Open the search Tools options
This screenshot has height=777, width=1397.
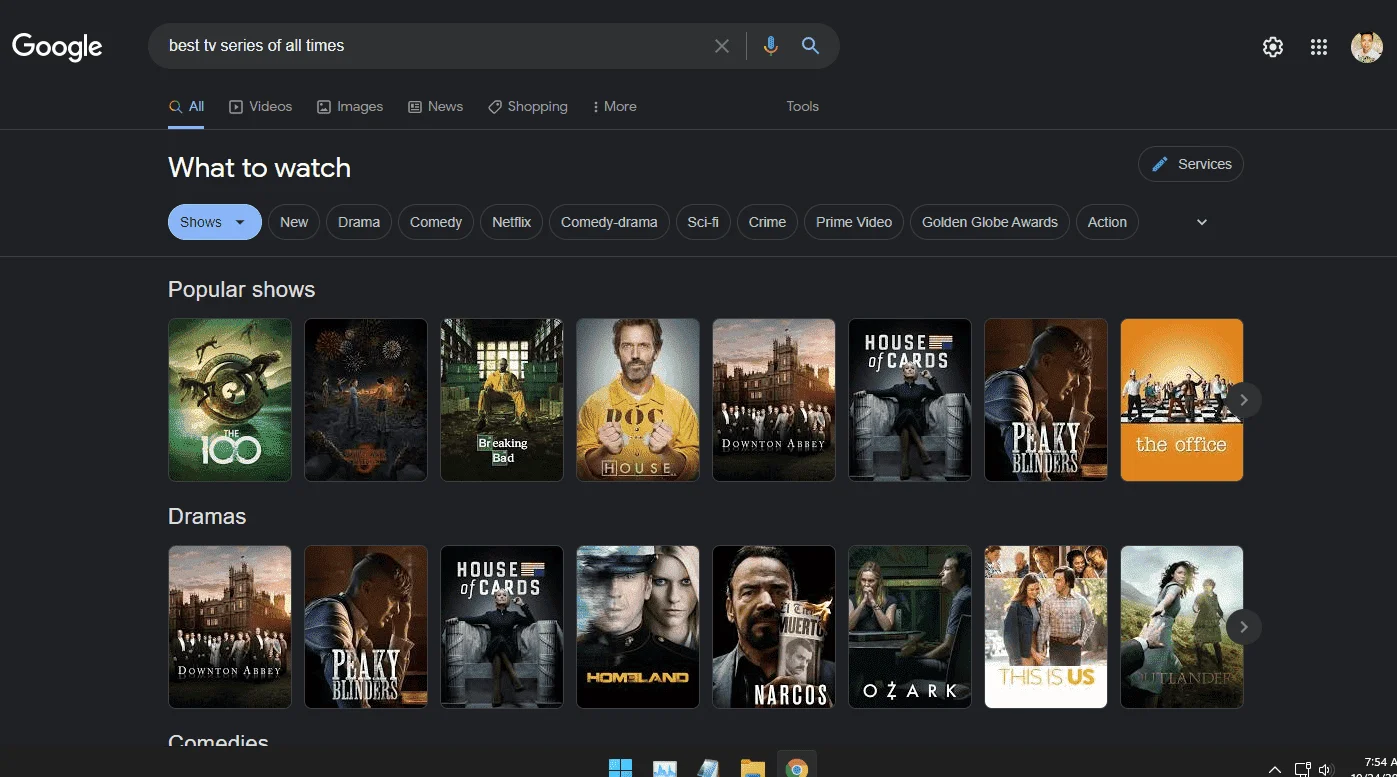802,107
